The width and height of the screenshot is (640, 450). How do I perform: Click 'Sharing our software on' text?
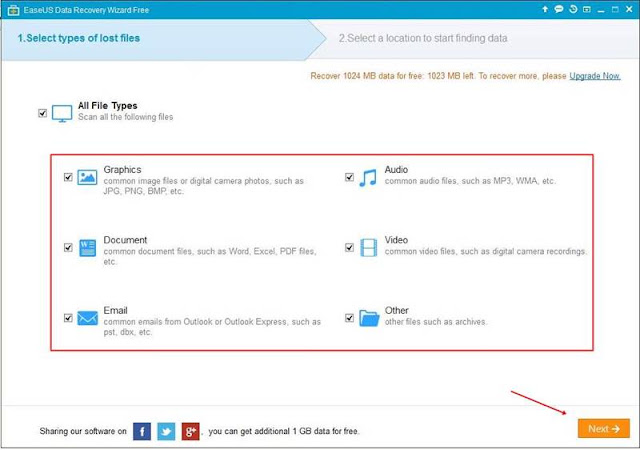pyautogui.click(x=83, y=431)
